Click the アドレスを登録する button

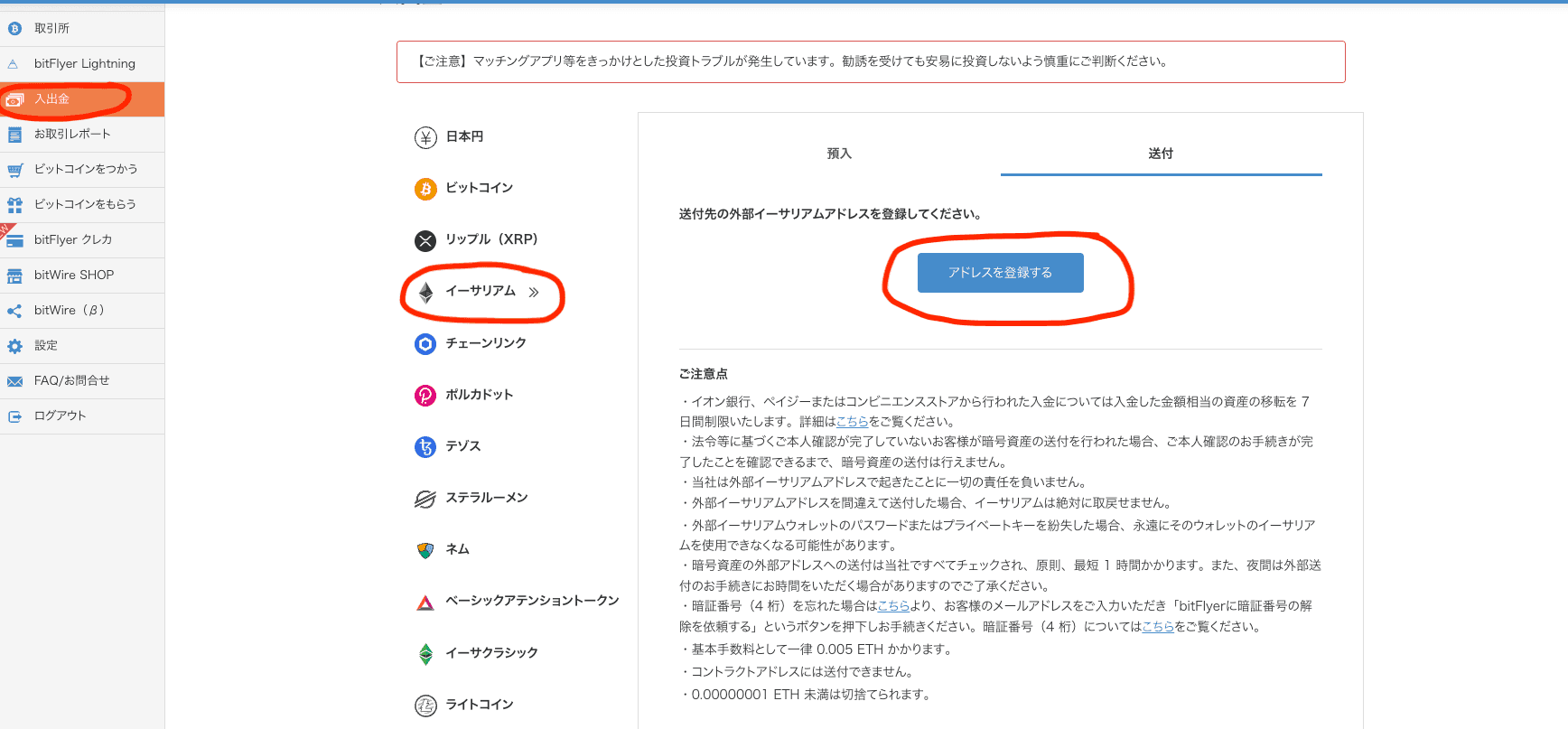[x=1000, y=273]
